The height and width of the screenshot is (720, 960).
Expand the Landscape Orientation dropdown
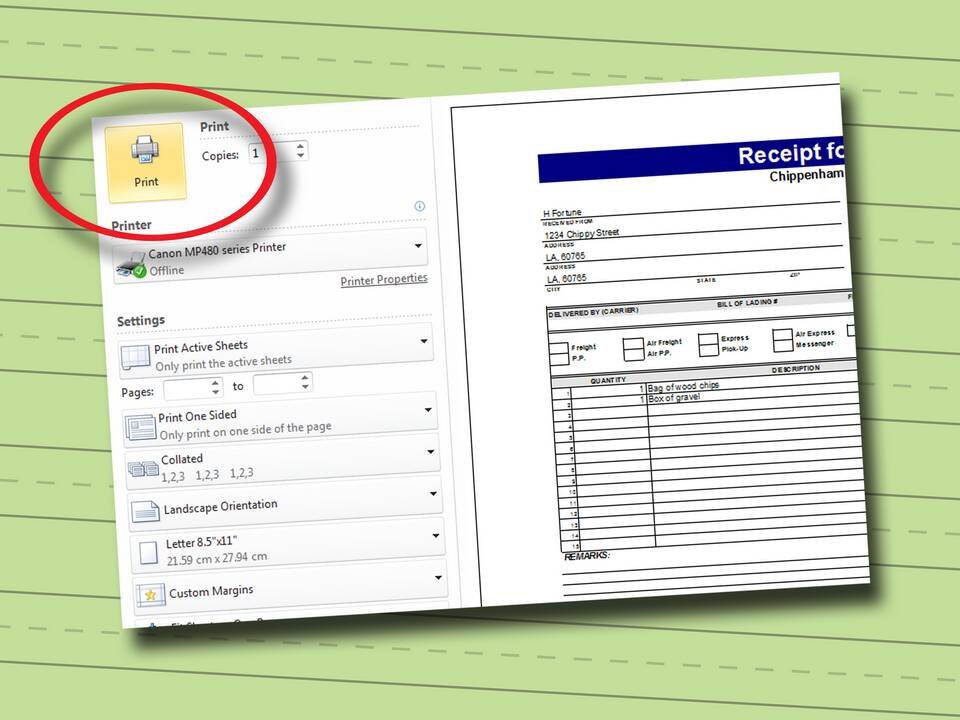coord(433,493)
